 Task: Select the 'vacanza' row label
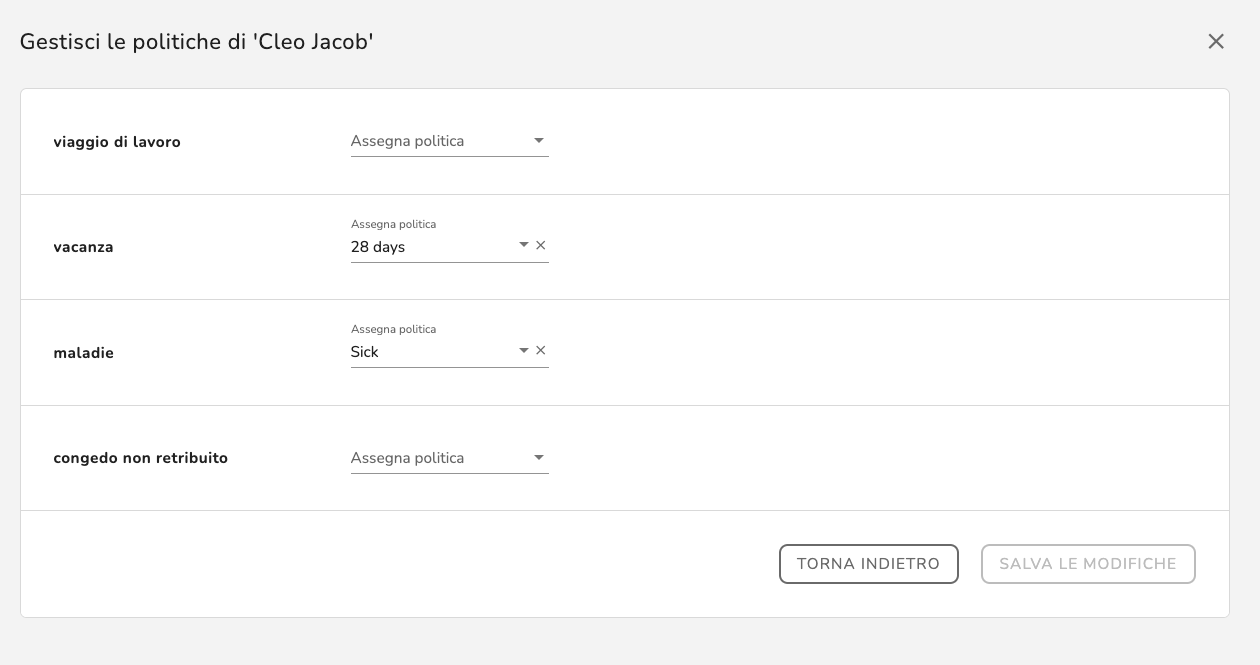pos(84,247)
